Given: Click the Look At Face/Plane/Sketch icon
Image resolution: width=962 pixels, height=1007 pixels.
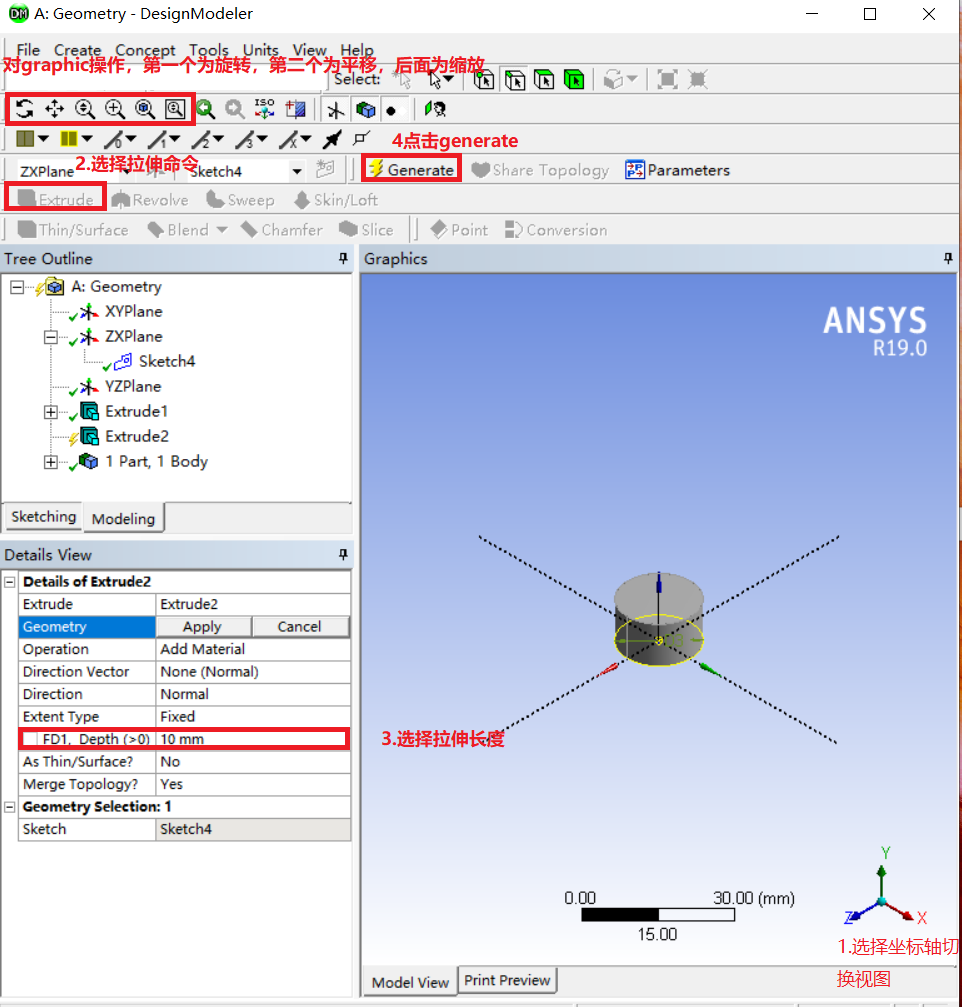Looking at the screenshot, I should pos(435,109).
